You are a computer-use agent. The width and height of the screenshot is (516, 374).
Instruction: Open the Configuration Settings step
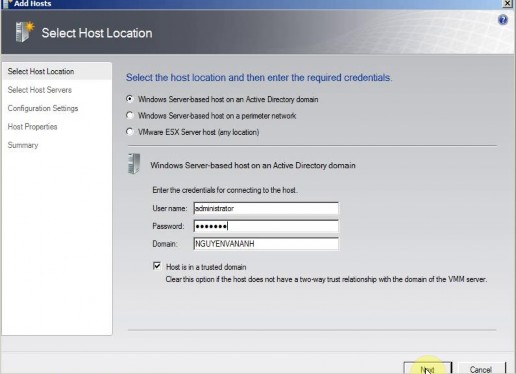43,108
